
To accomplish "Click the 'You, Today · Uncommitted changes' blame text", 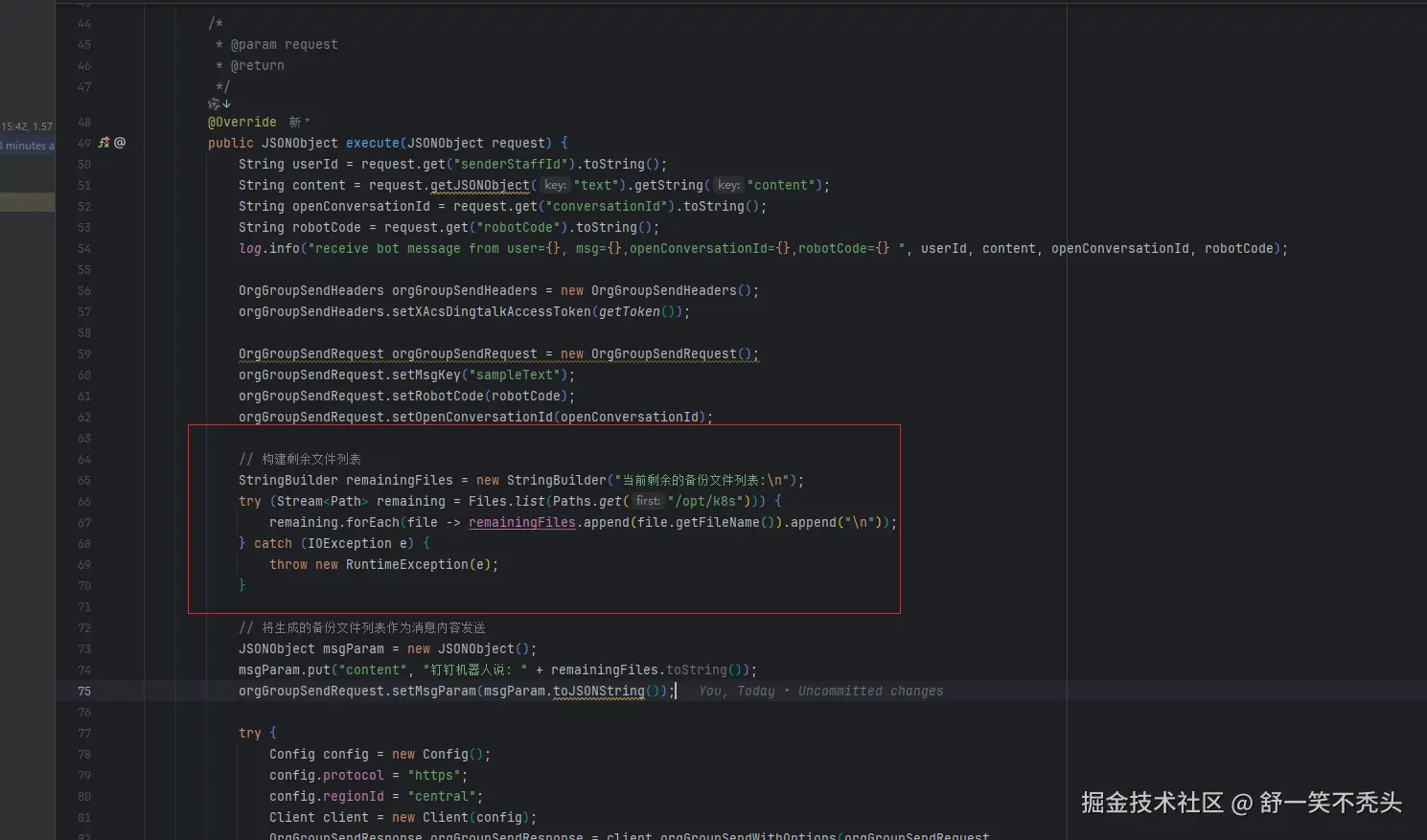I will (820, 692).
